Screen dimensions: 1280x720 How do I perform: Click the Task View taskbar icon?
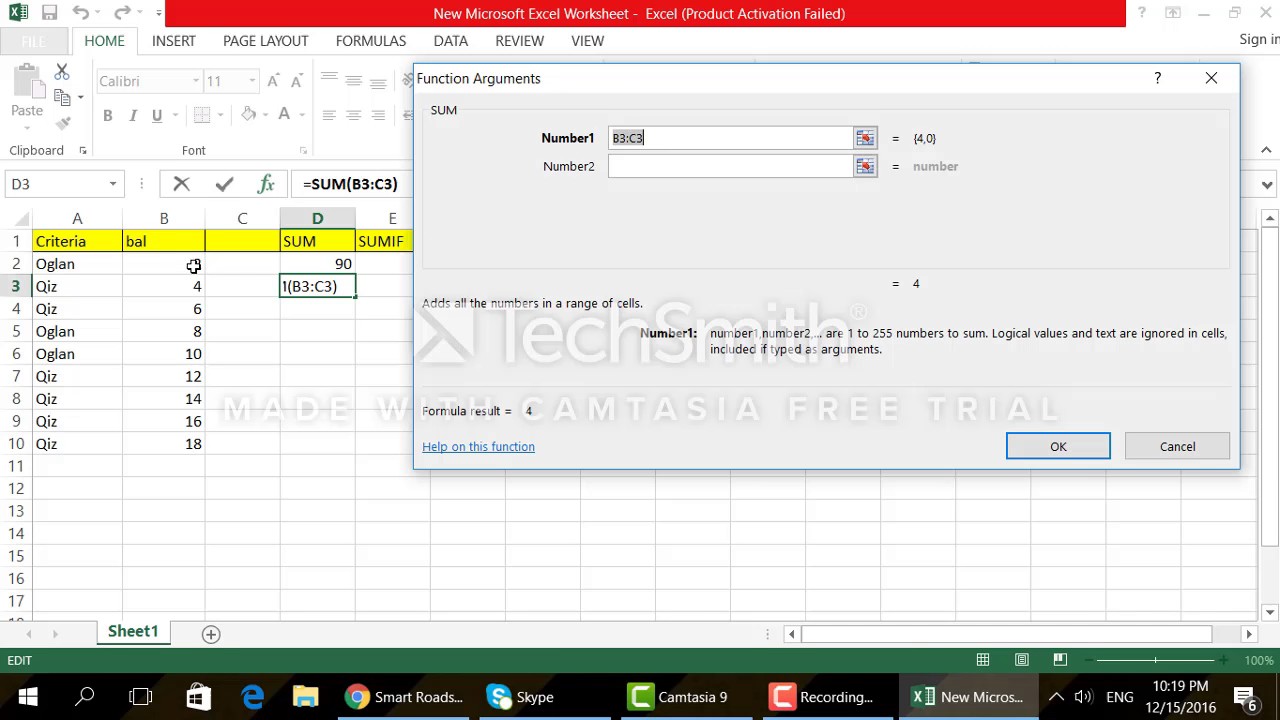[x=141, y=697]
